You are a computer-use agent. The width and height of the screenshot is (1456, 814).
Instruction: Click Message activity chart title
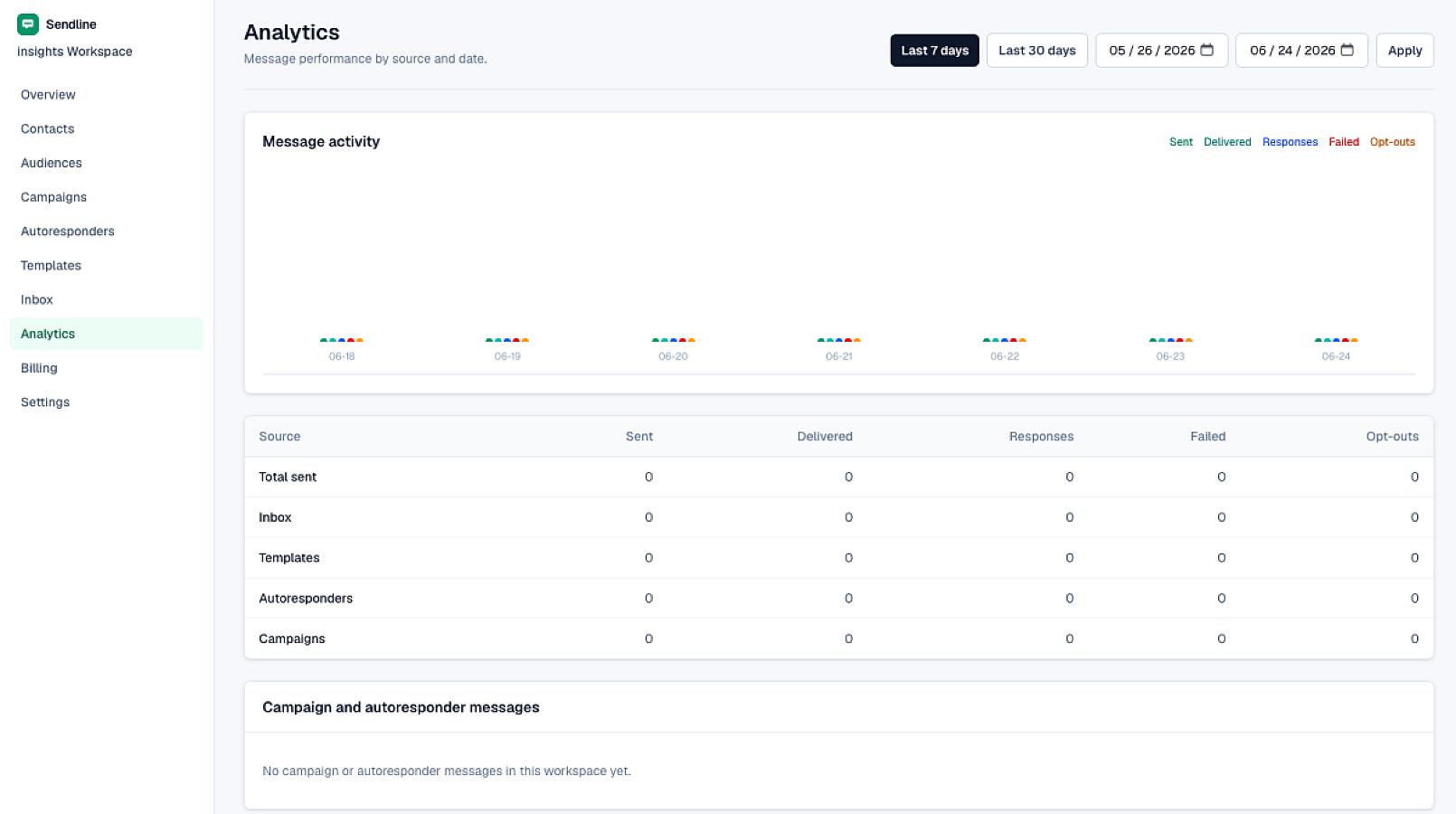321,141
